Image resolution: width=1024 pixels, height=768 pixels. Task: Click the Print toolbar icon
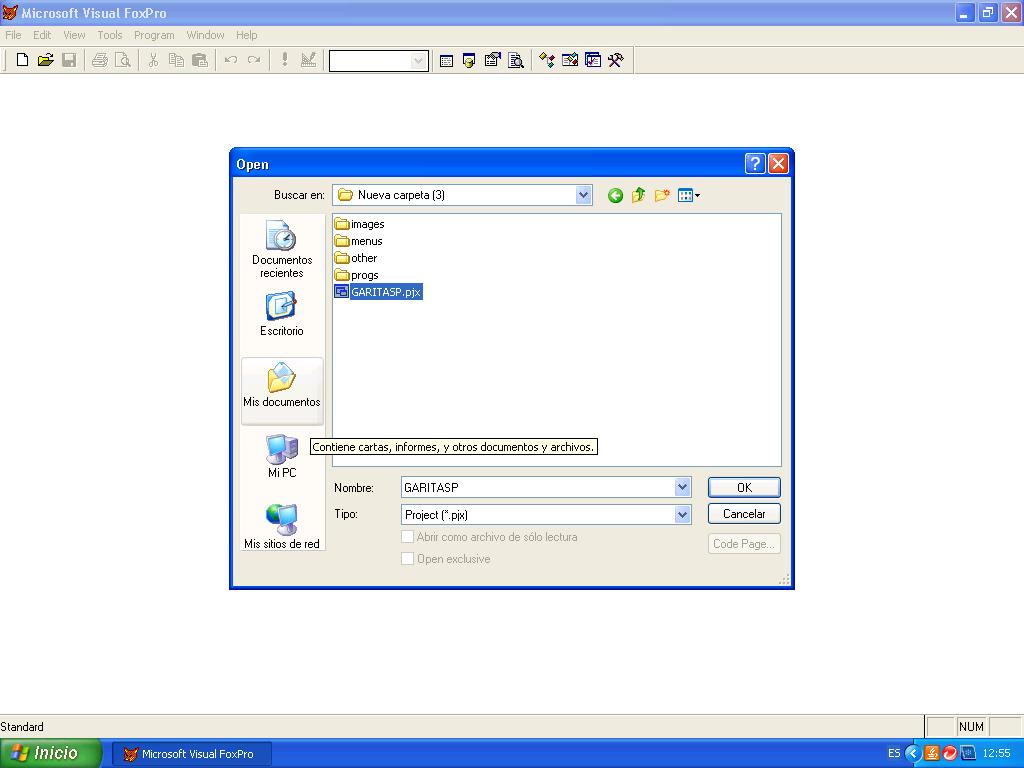coord(100,61)
